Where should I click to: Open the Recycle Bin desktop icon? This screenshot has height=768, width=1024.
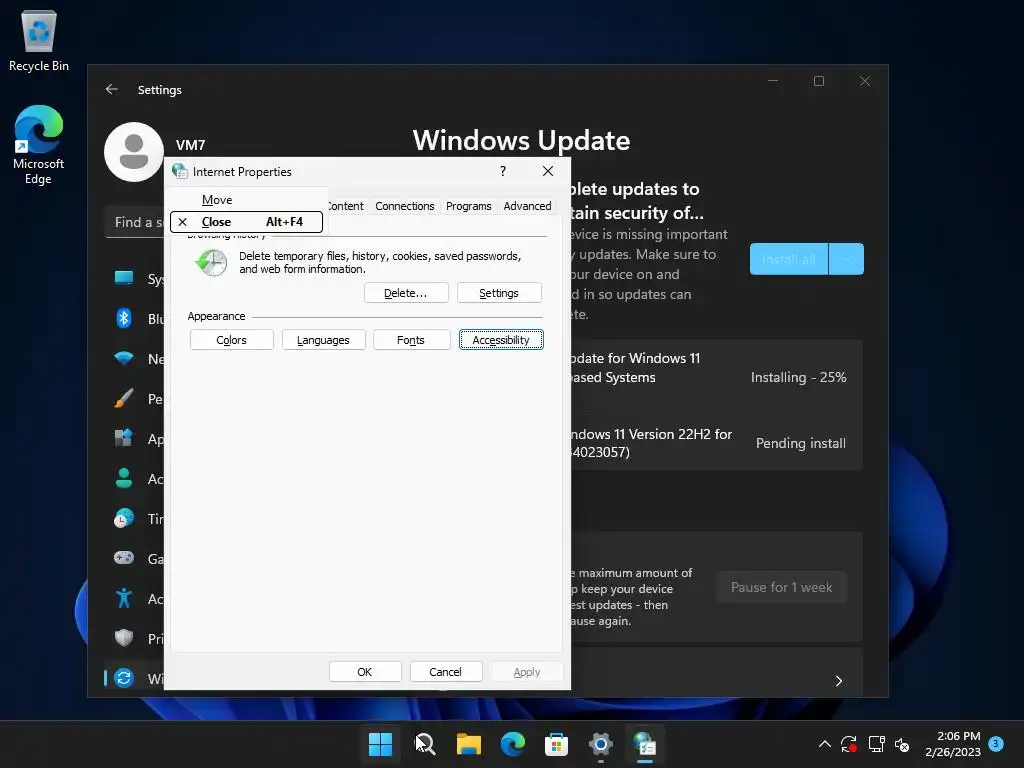[39, 40]
